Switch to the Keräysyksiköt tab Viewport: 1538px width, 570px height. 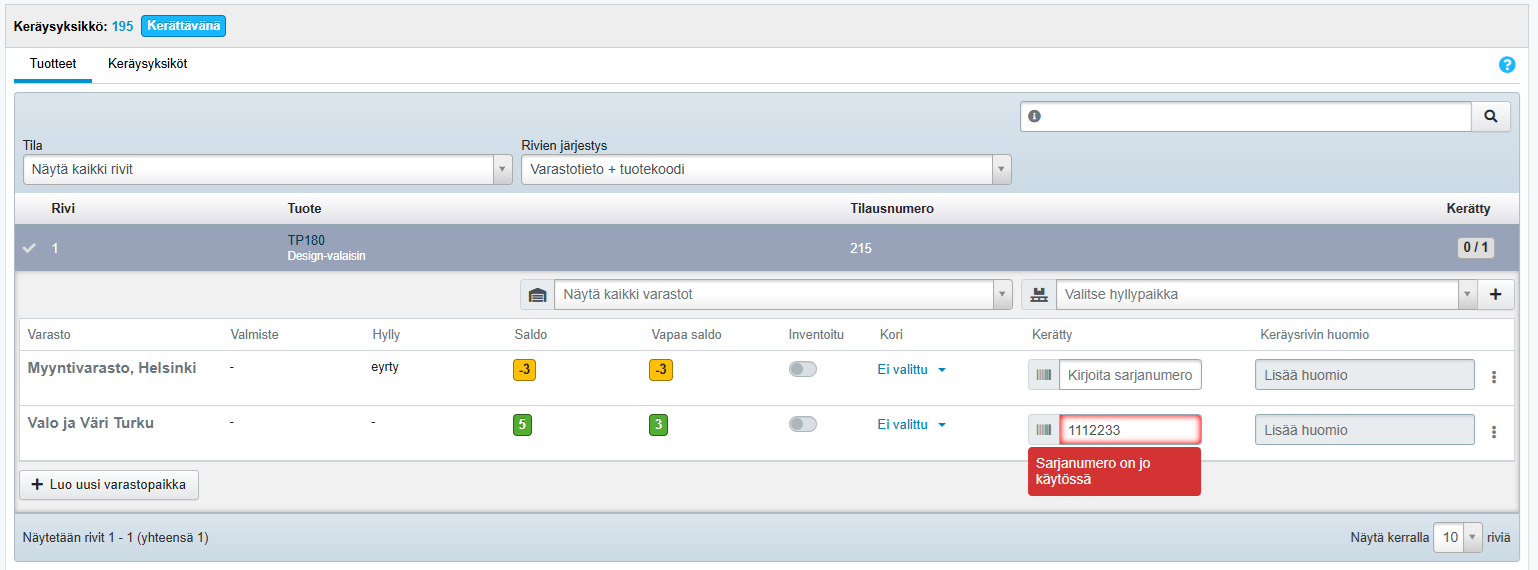tap(147, 64)
